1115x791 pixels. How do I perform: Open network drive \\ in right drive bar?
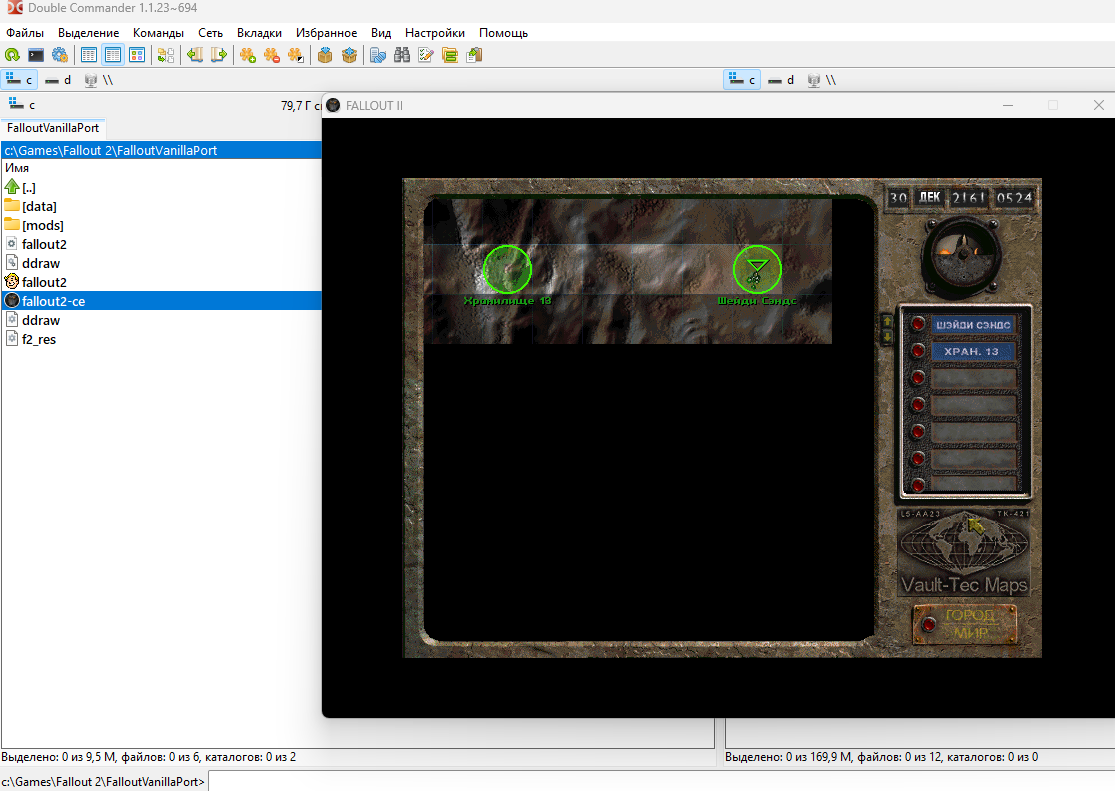[822, 80]
